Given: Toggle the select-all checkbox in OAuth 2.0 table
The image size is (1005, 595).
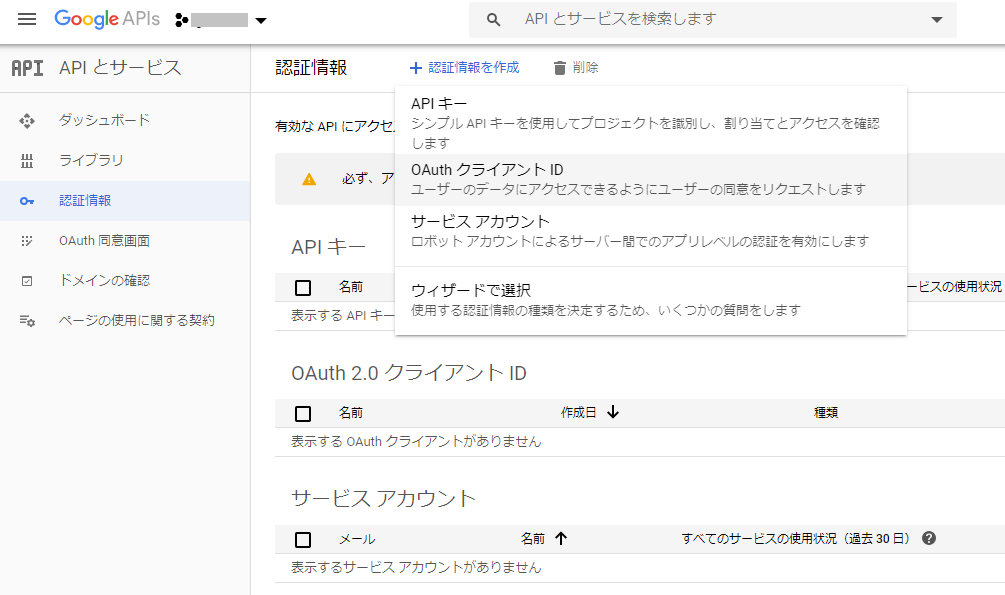Looking at the screenshot, I should click(303, 414).
